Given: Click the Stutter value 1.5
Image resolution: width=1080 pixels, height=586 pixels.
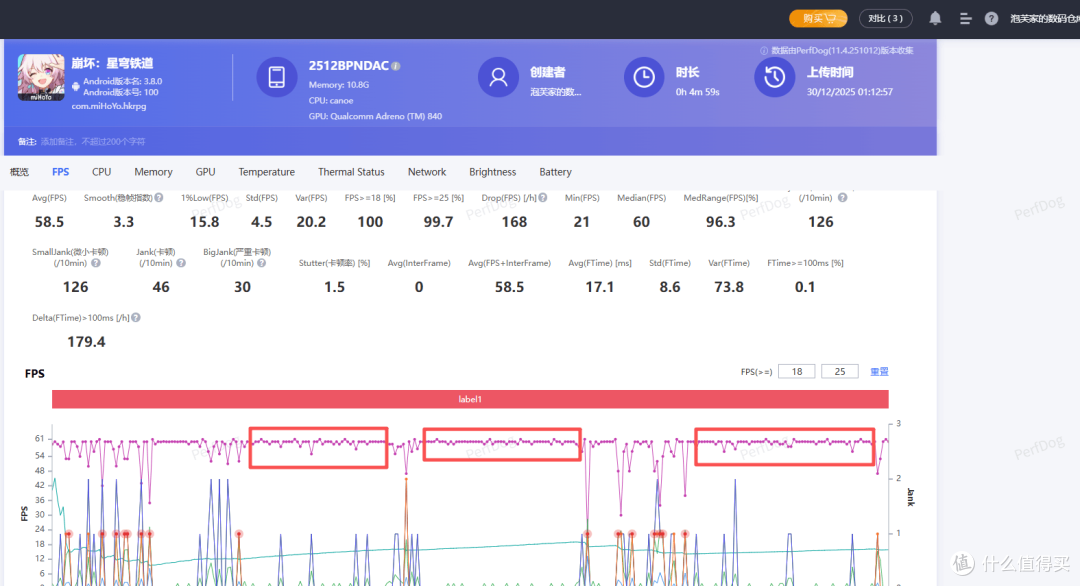Looking at the screenshot, I should point(335,287).
